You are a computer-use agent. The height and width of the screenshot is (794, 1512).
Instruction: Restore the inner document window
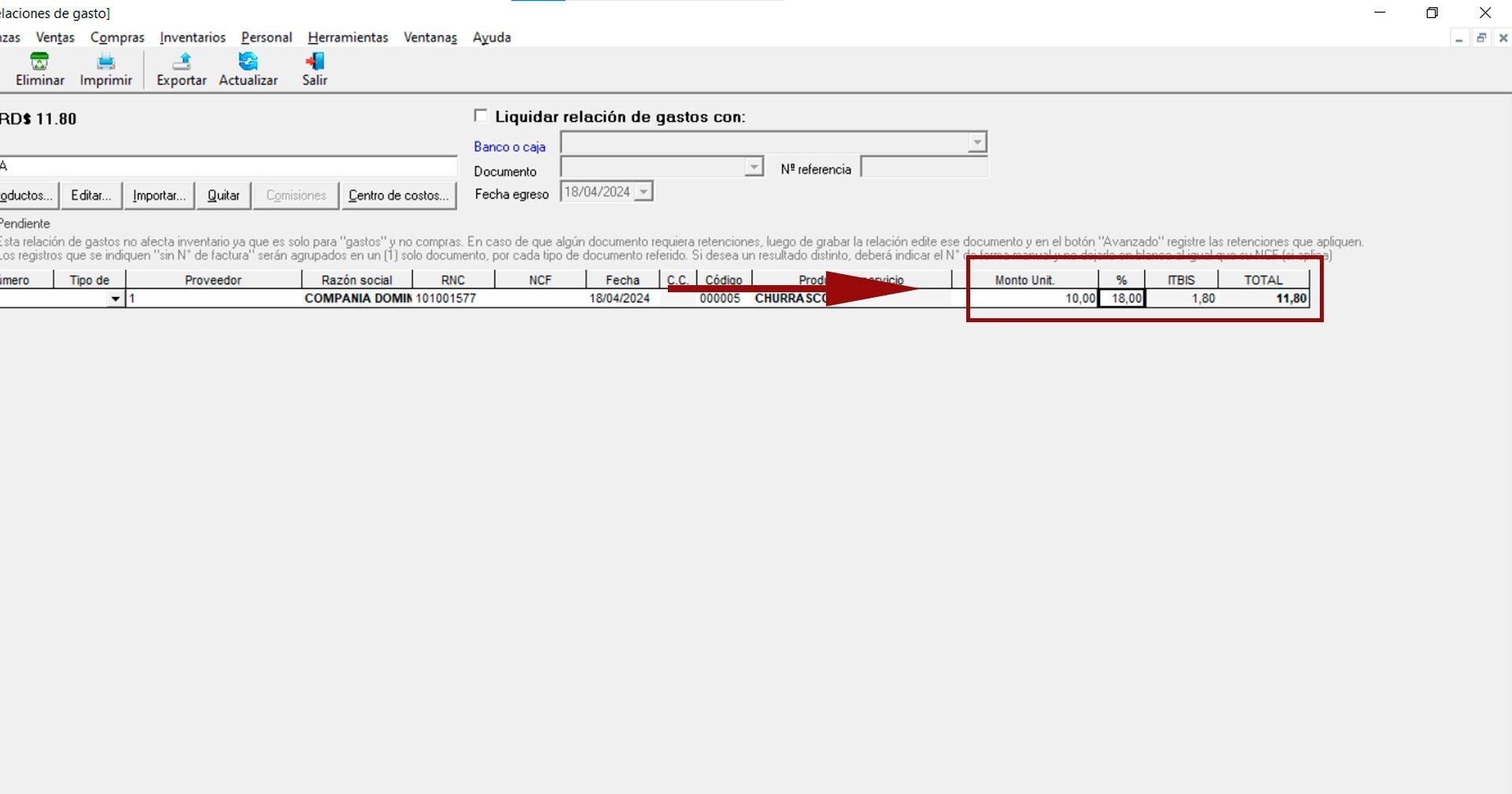1481,38
